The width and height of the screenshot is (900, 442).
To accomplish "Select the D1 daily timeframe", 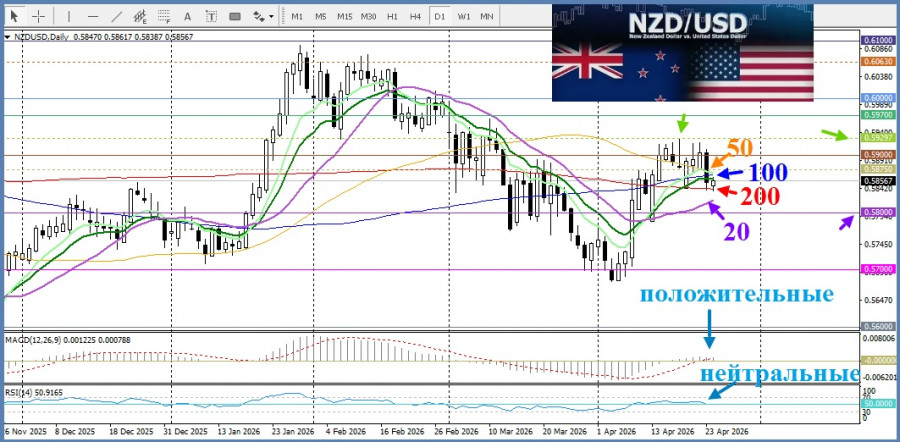I will 439,17.
